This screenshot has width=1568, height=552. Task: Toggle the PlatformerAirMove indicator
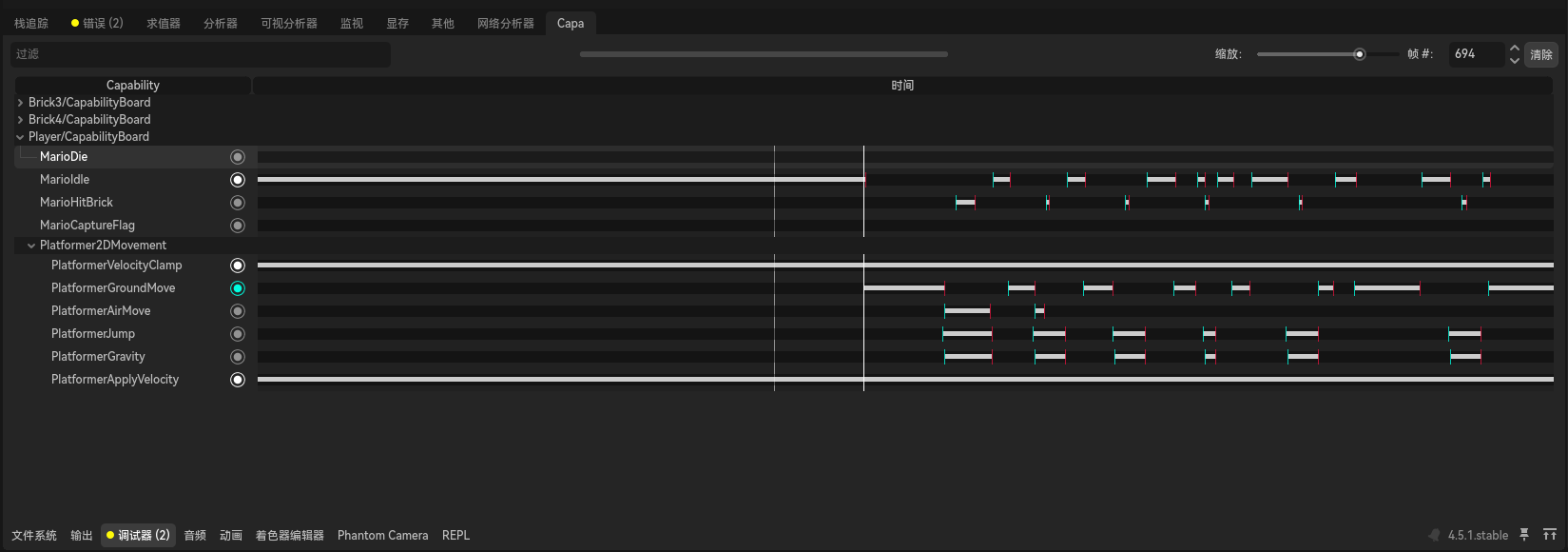point(238,311)
